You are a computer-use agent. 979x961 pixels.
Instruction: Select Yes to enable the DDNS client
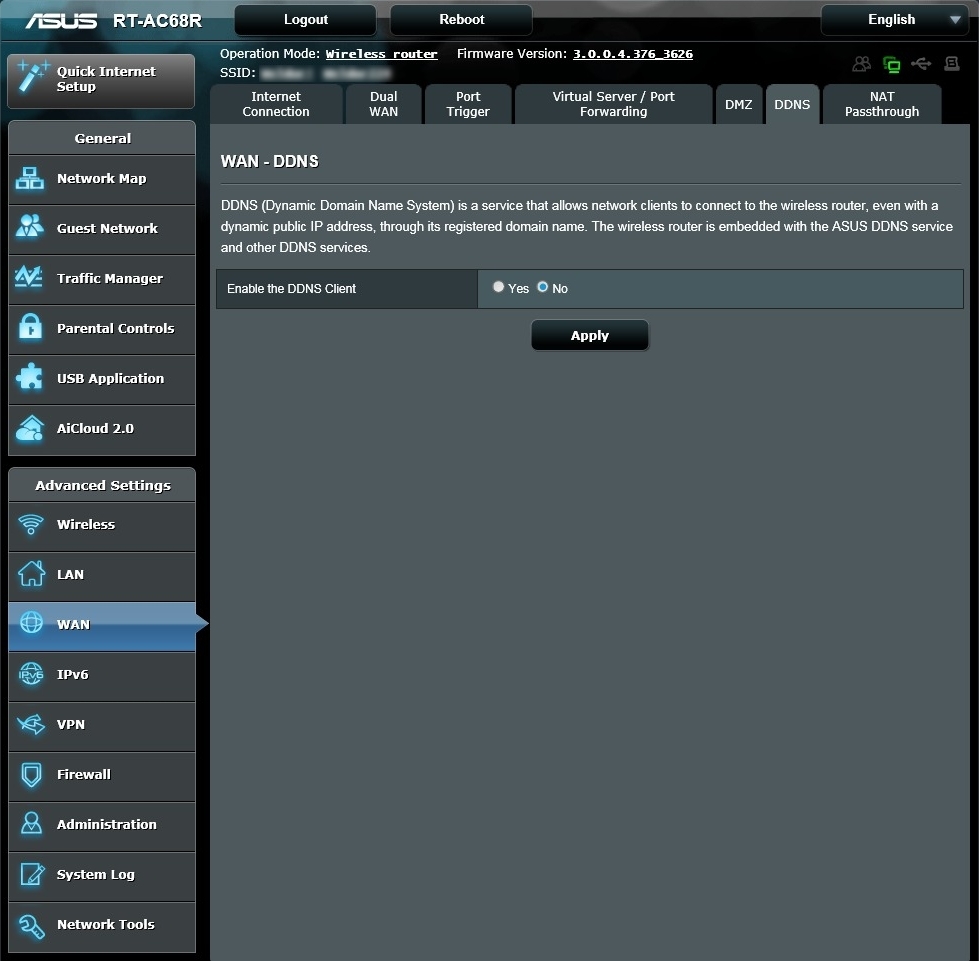click(x=498, y=288)
